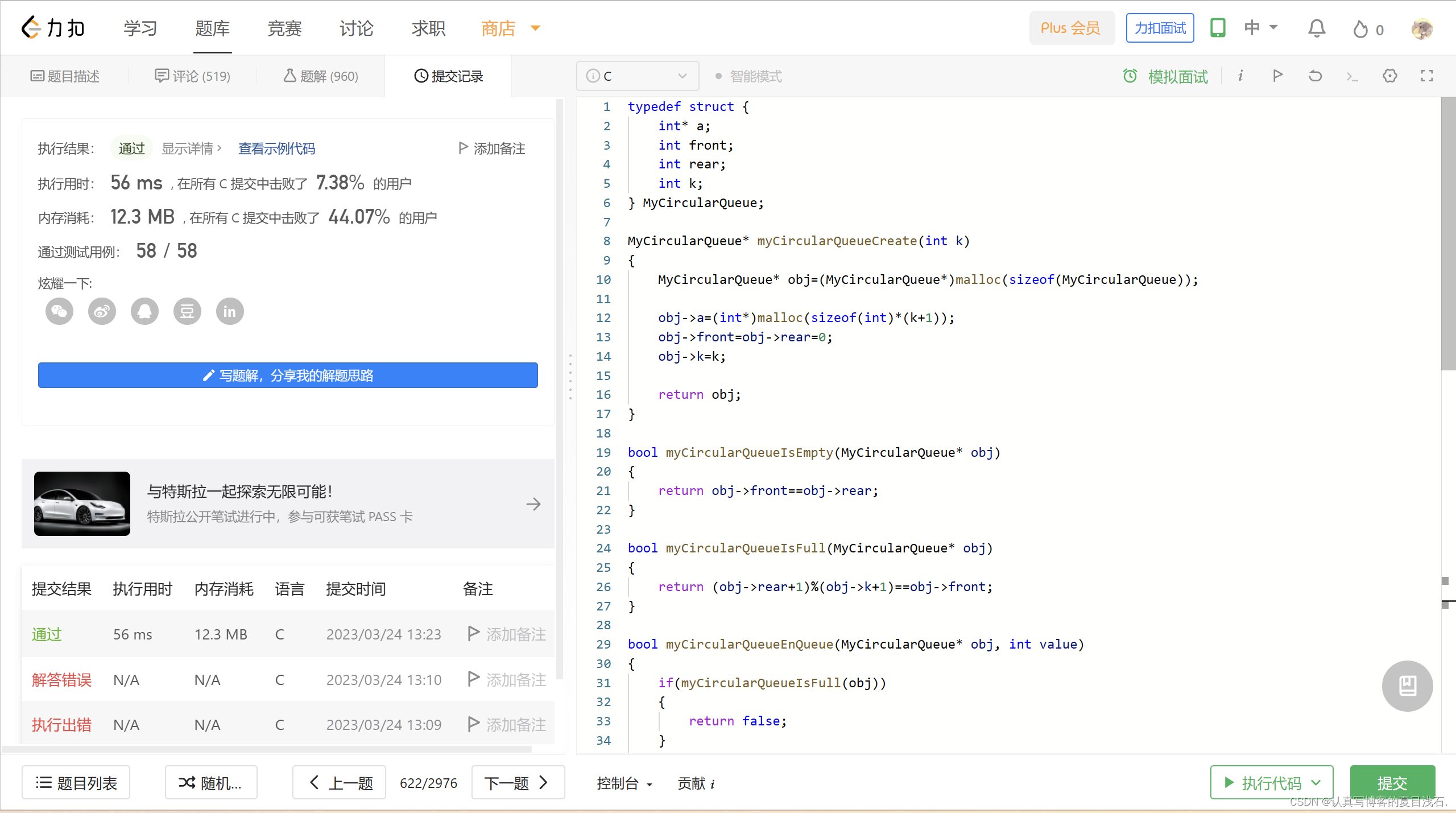
Task: Expand the 商店 store dropdown menu
Action: click(537, 28)
